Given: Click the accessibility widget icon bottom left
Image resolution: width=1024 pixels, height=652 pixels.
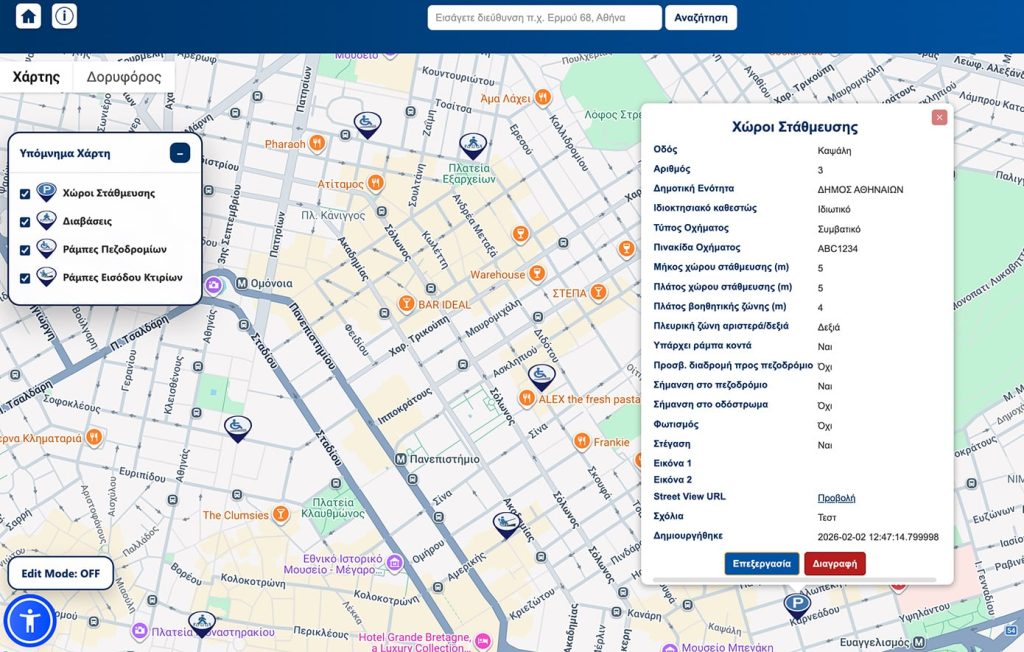Looking at the screenshot, I should [x=31, y=620].
